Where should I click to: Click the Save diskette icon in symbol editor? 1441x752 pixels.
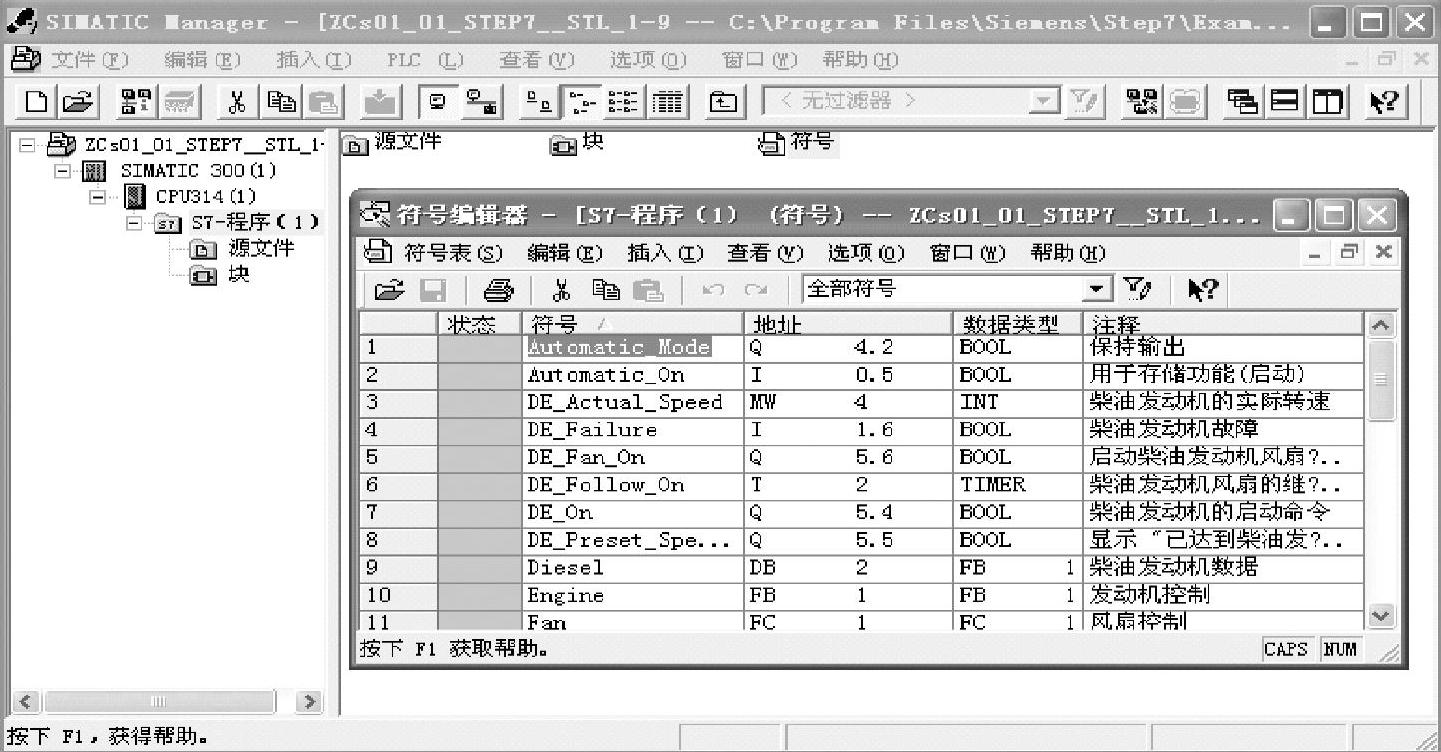[x=432, y=290]
